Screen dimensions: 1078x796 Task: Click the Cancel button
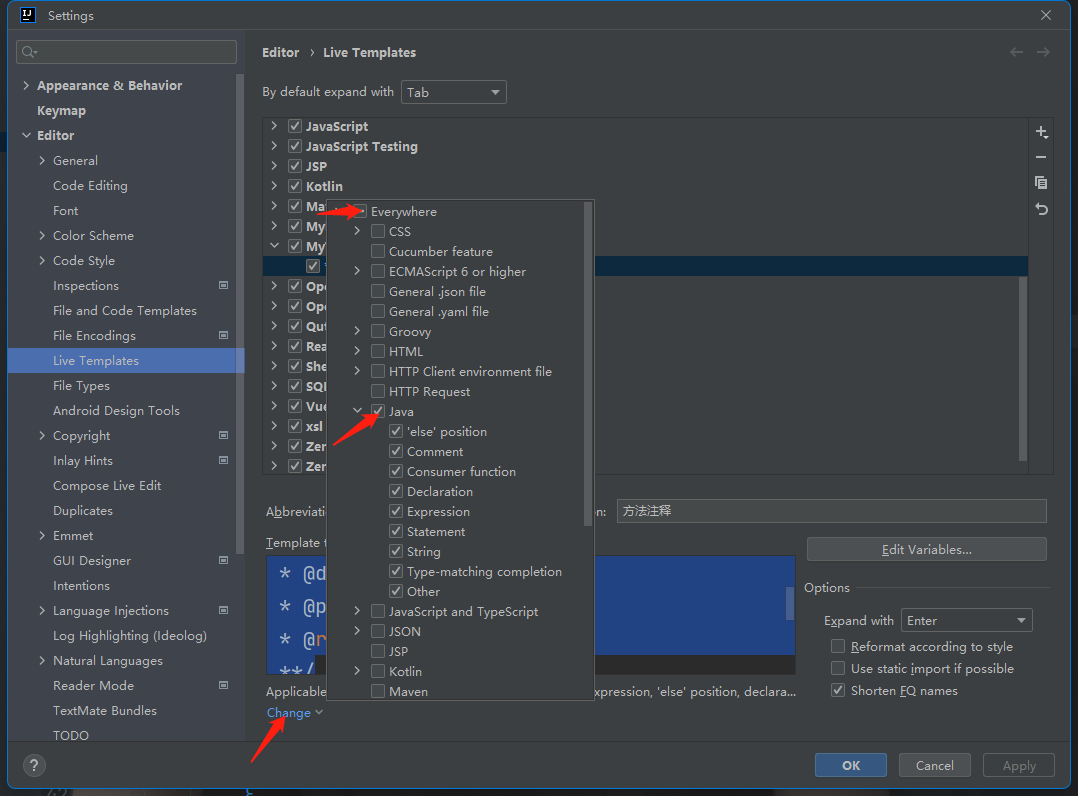pyautogui.click(x=934, y=765)
